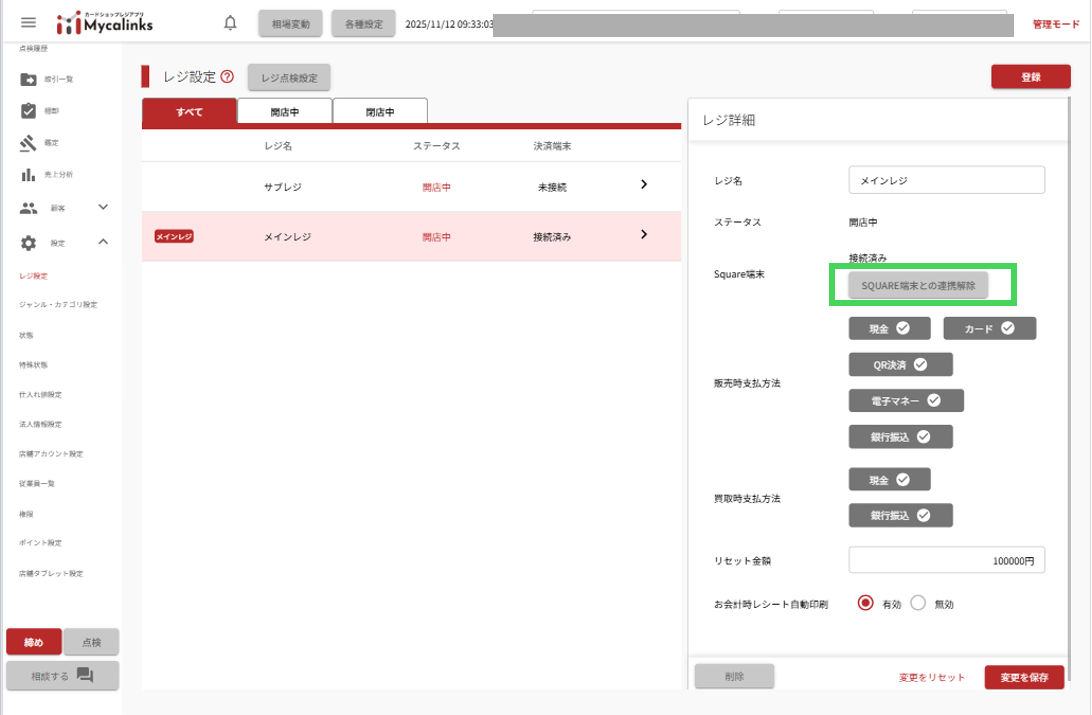Open the hamburger navigation menu
Screen dimensions: 1092x715
[28, 23]
